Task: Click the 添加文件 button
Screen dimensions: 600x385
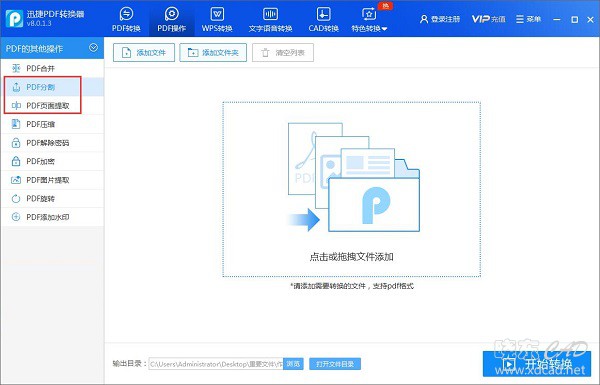Action: pos(144,52)
